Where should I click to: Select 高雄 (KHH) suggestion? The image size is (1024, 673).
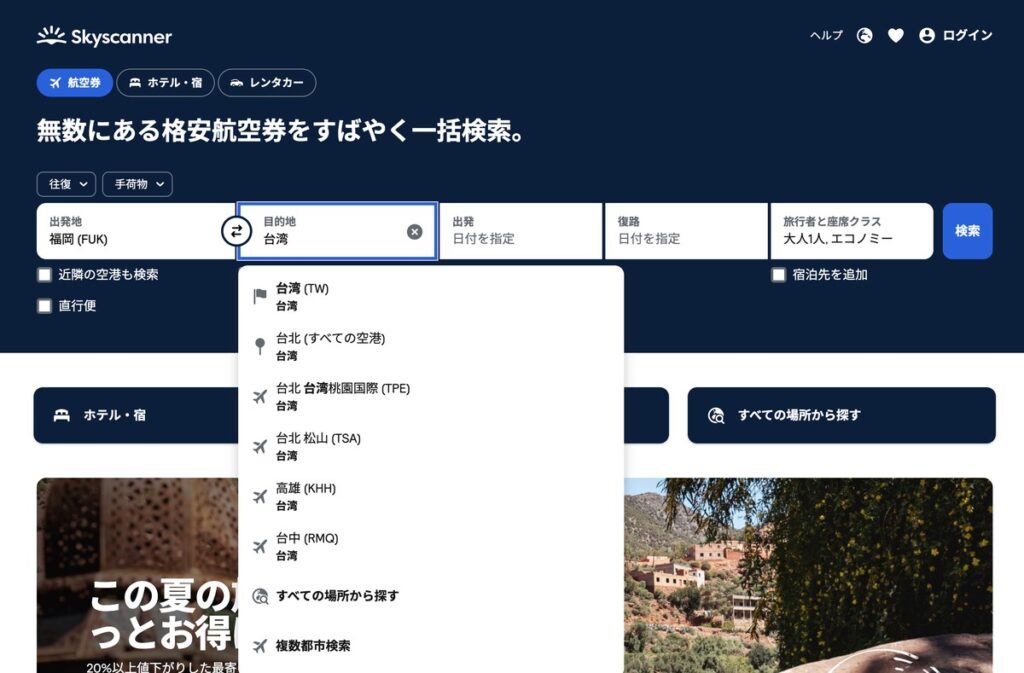(x=431, y=496)
